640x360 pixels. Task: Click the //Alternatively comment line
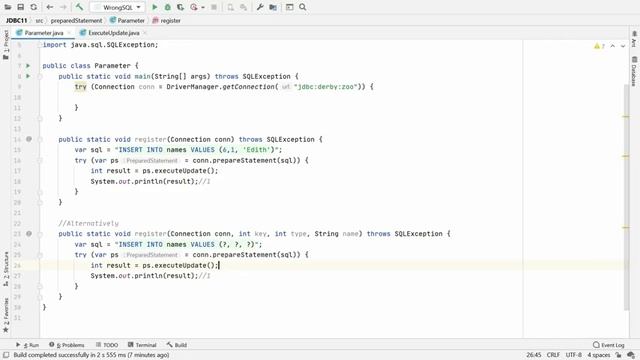[x=89, y=223]
